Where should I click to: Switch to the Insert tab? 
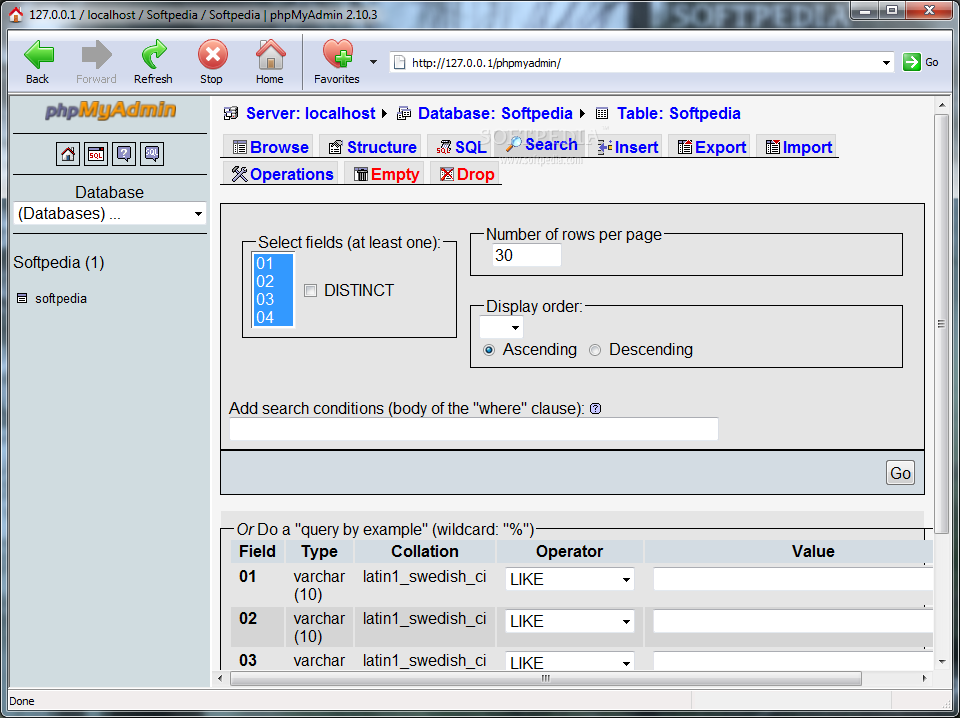coord(628,147)
